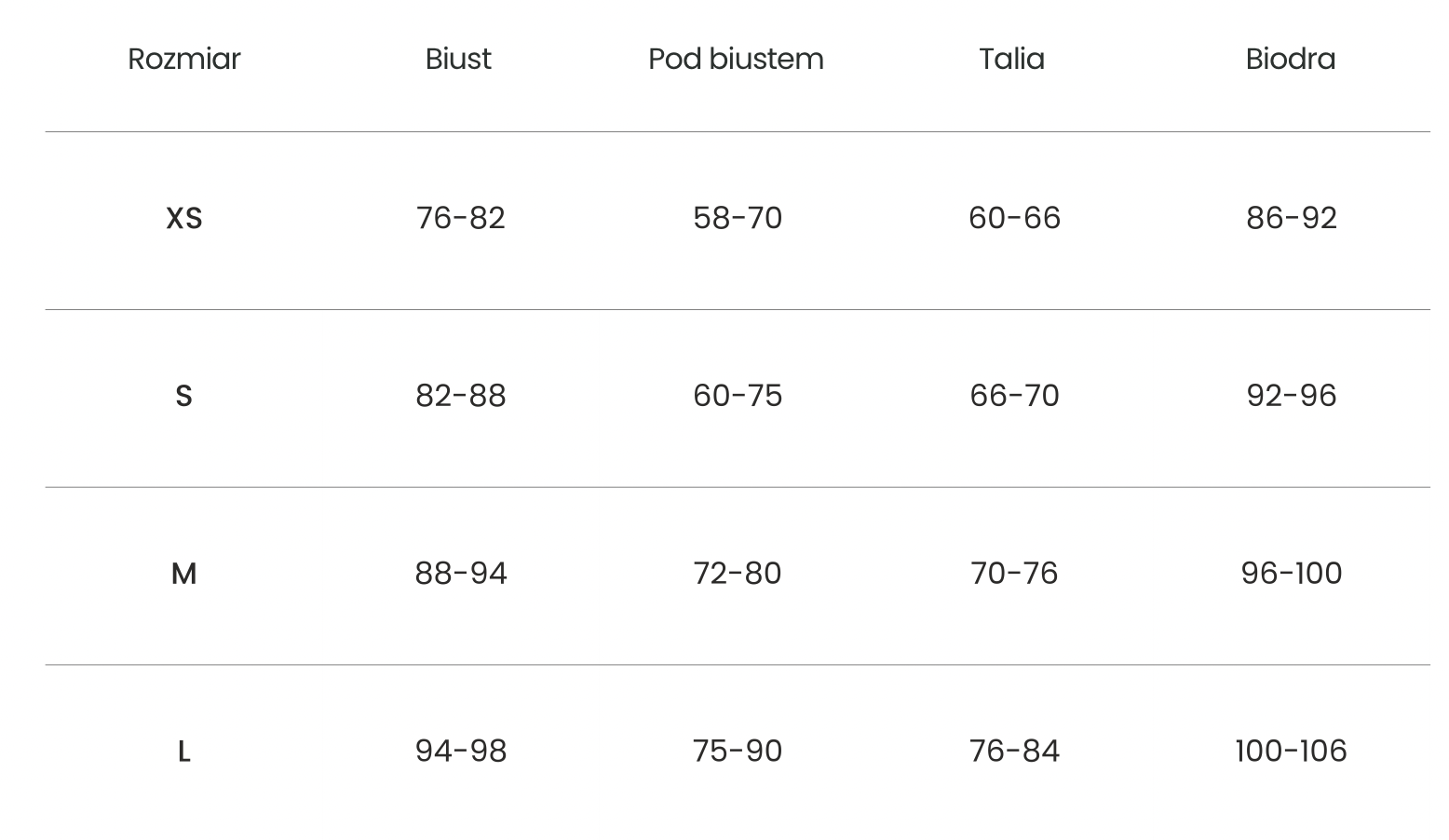Click the Rozmiar column header
1449x840 pixels.
click(183, 59)
